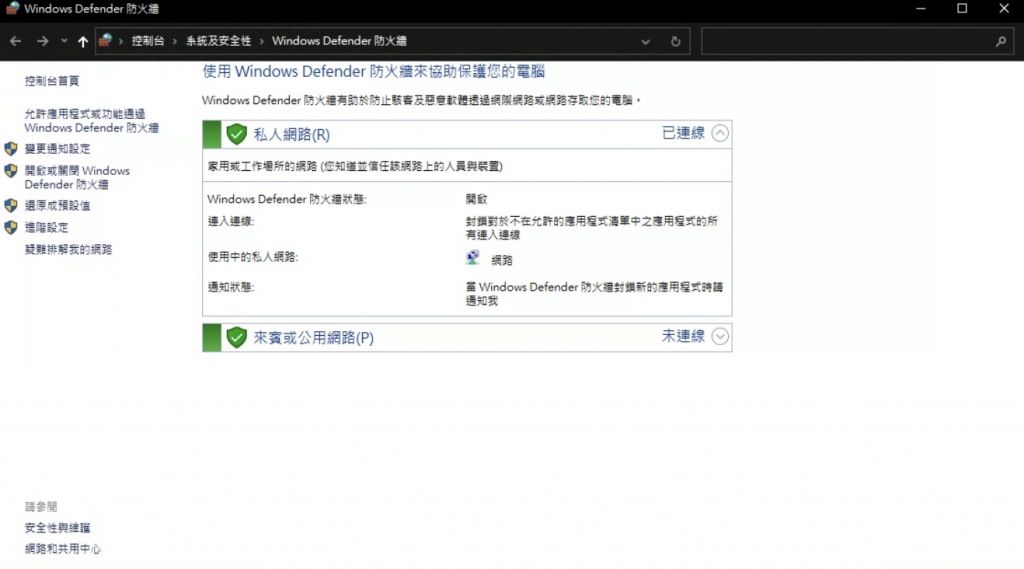Screen dimensions: 1024x569
Task: Click the firewall icon in the title bar
Action: pyautogui.click(x=12, y=8)
